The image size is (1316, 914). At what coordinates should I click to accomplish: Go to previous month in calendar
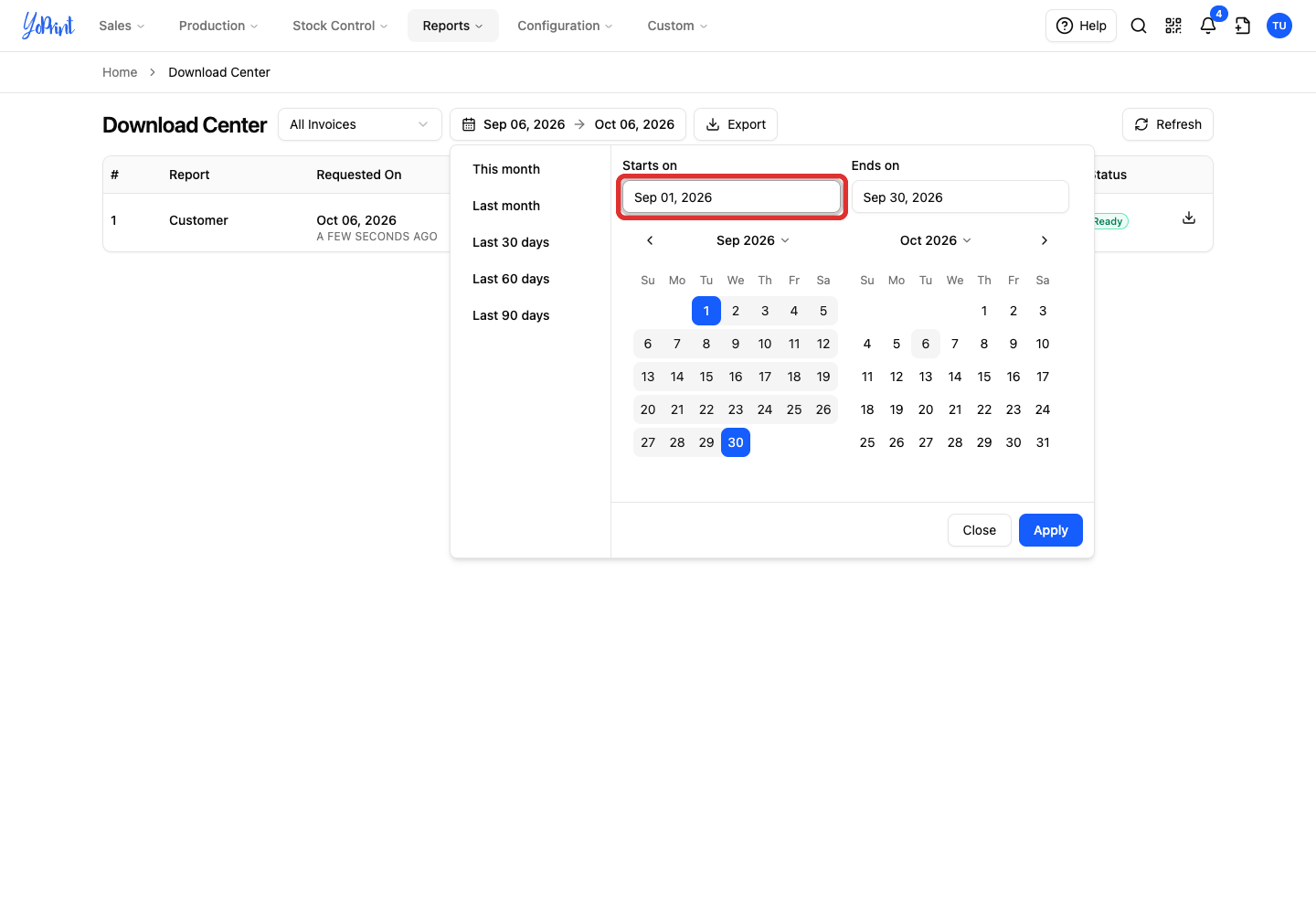[650, 240]
